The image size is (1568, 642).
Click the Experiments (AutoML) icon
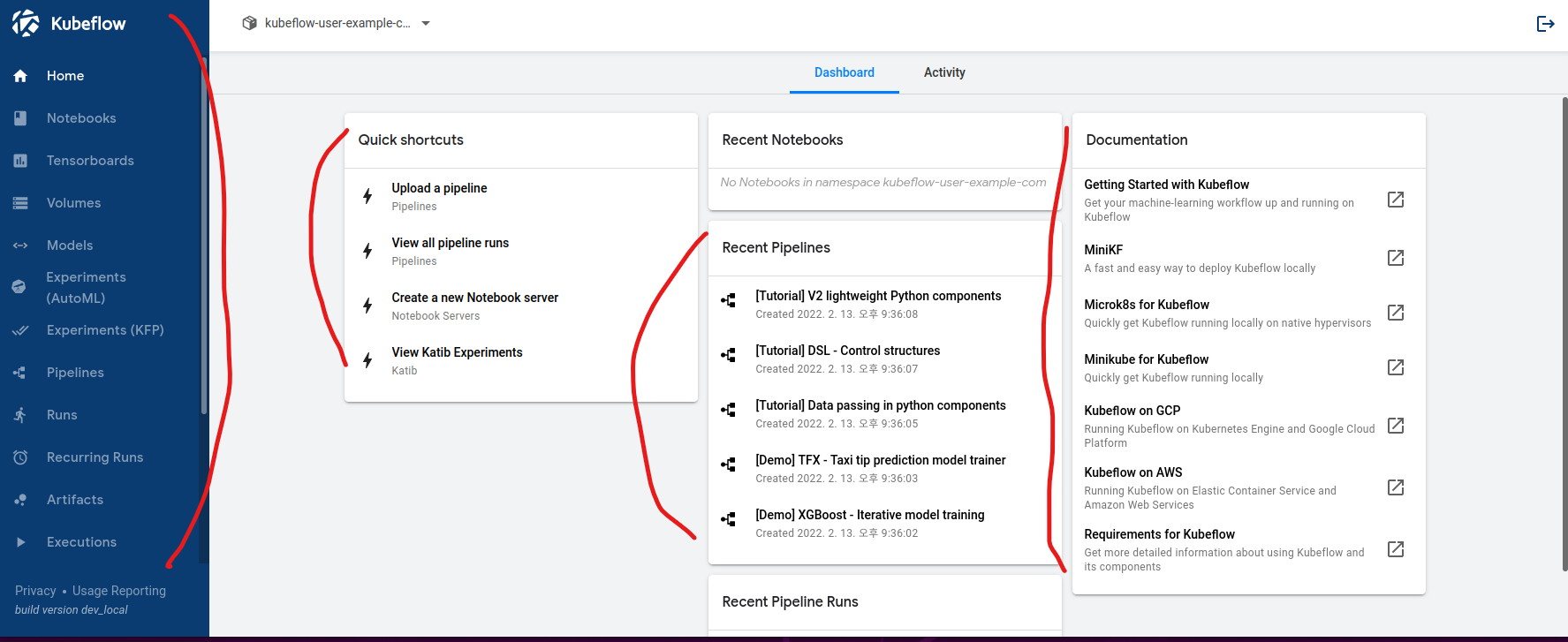click(x=19, y=287)
